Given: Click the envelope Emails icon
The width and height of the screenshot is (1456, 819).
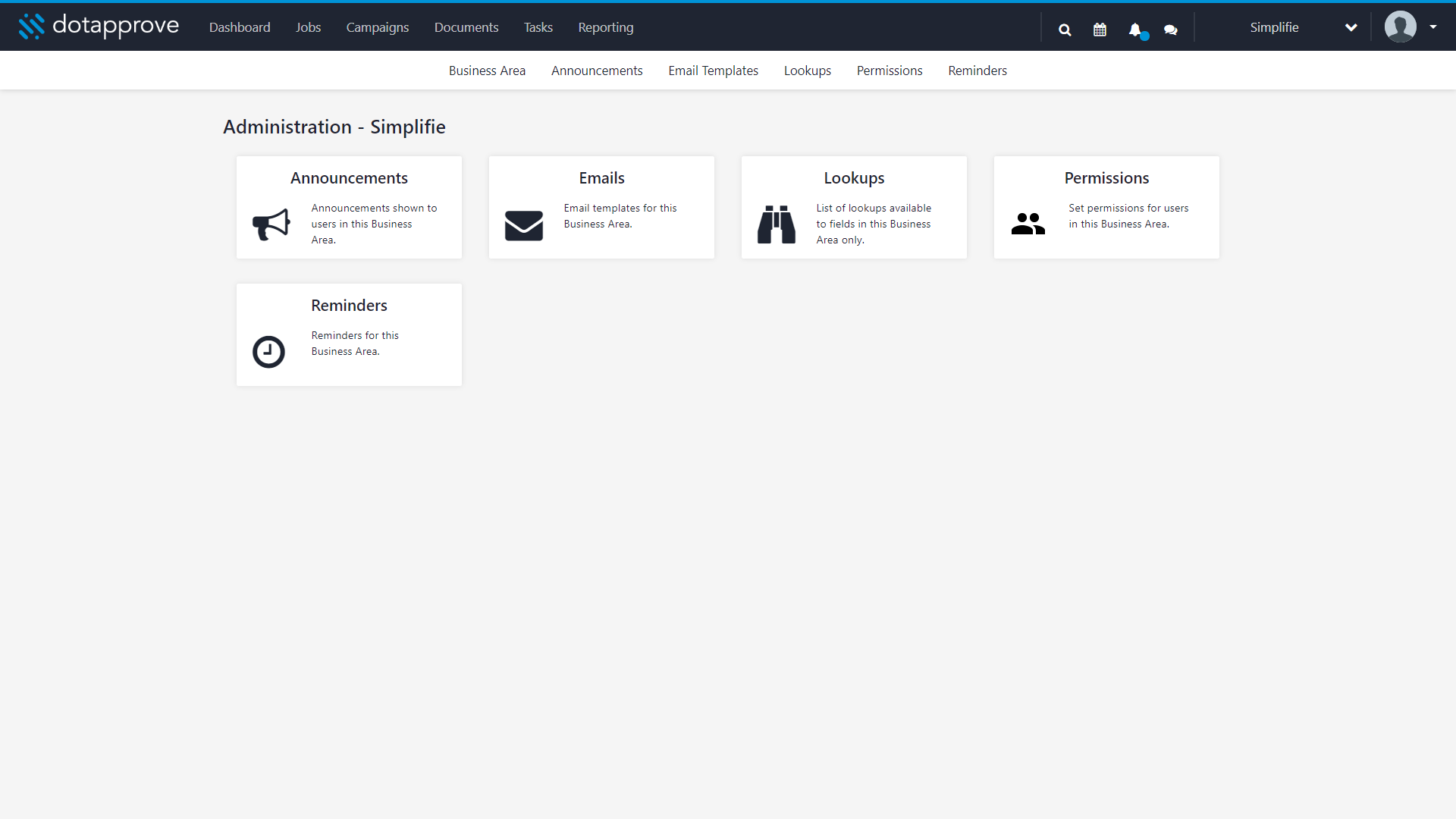Looking at the screenshot, I should coord(524,225).
